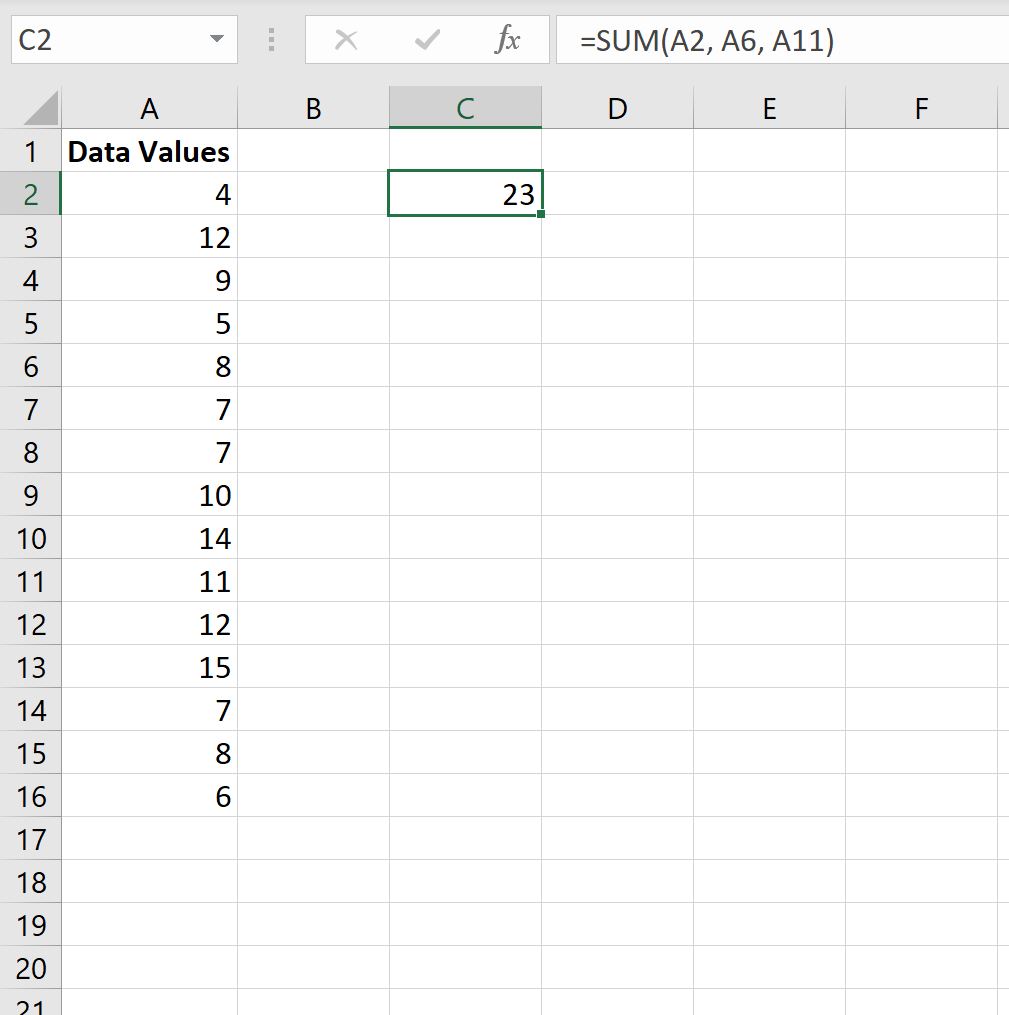Viewport: 1009px width, 1015px height.
Task: Select cell C2 containing 23
Action: tap(465, 193)
